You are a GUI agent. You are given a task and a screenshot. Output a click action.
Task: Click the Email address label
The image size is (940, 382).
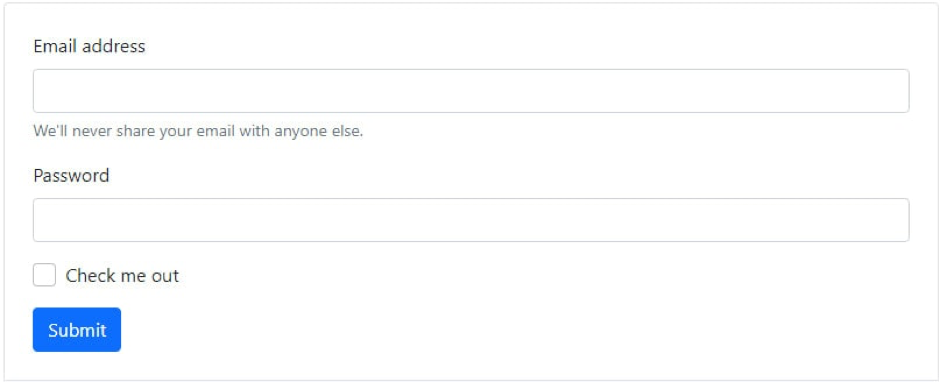click(x=89, y=46)
